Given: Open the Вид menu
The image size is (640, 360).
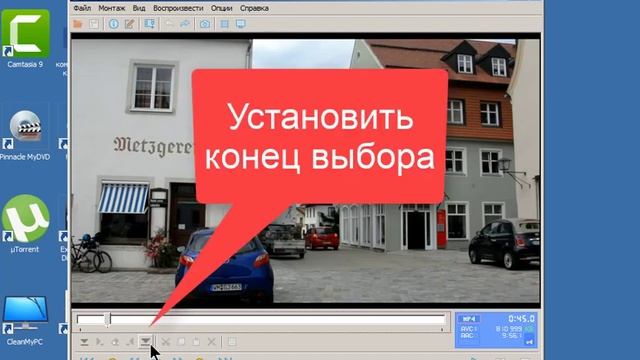Looking at the screenshot, I should click(x=139, y=8).
